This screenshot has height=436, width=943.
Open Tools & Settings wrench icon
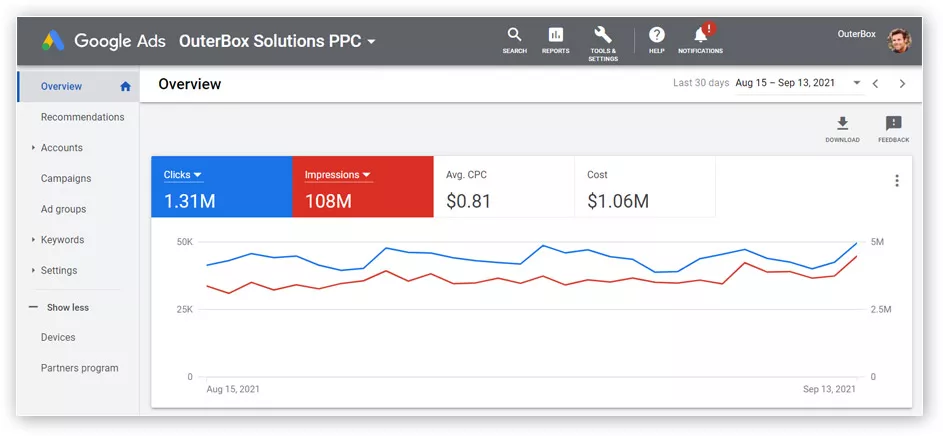(602, 36)
